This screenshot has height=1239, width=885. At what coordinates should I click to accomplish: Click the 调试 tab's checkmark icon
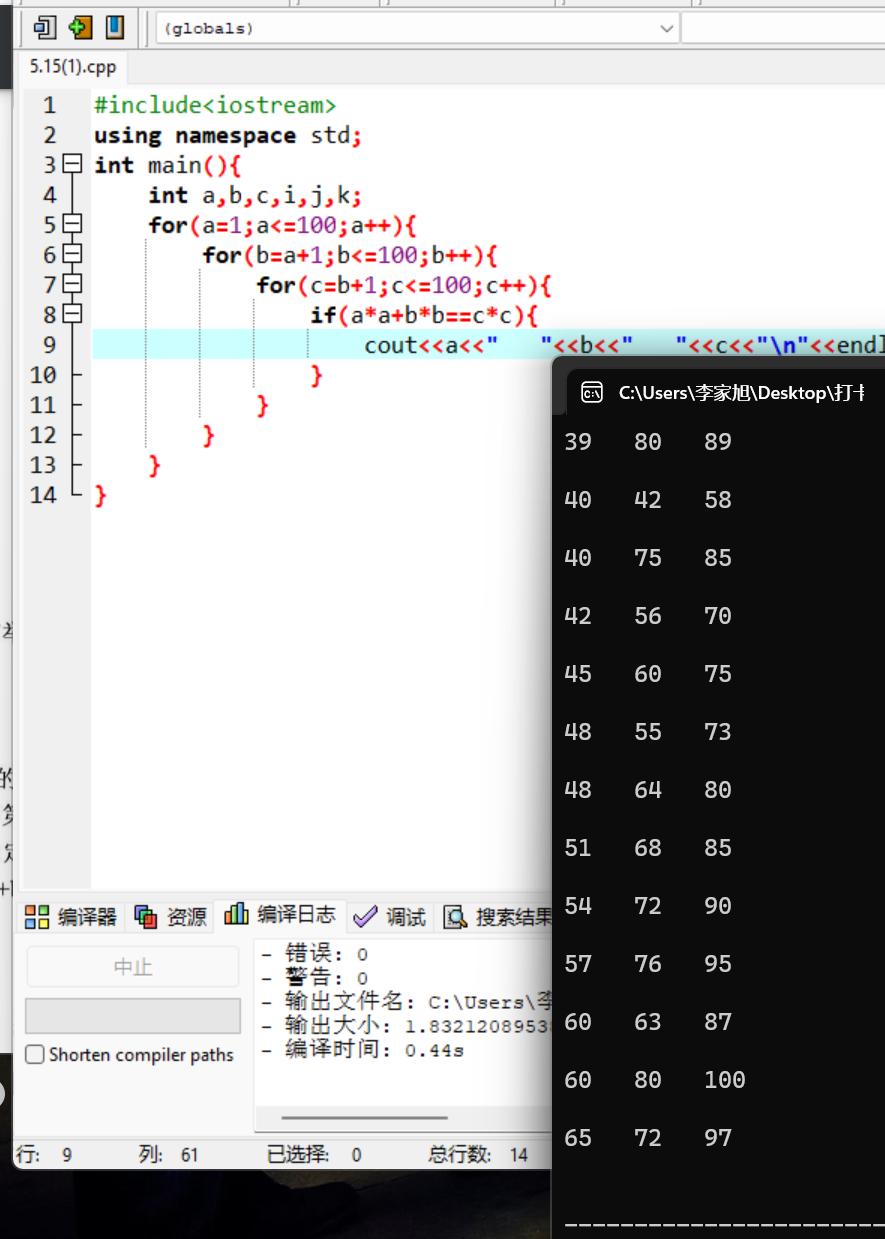tap(365, 917)
